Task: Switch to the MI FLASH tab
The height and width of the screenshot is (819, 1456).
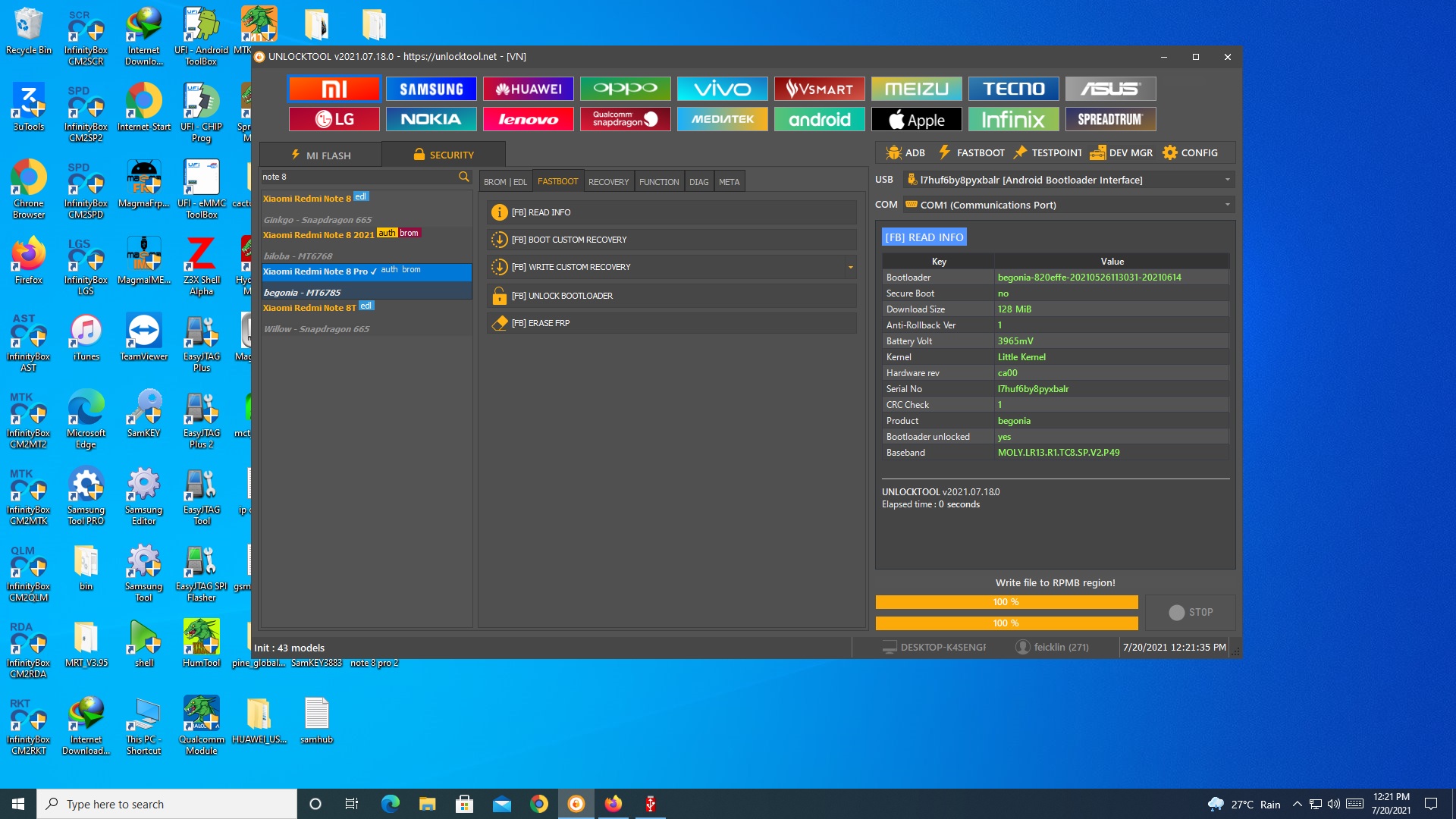Action: [321, 155]
